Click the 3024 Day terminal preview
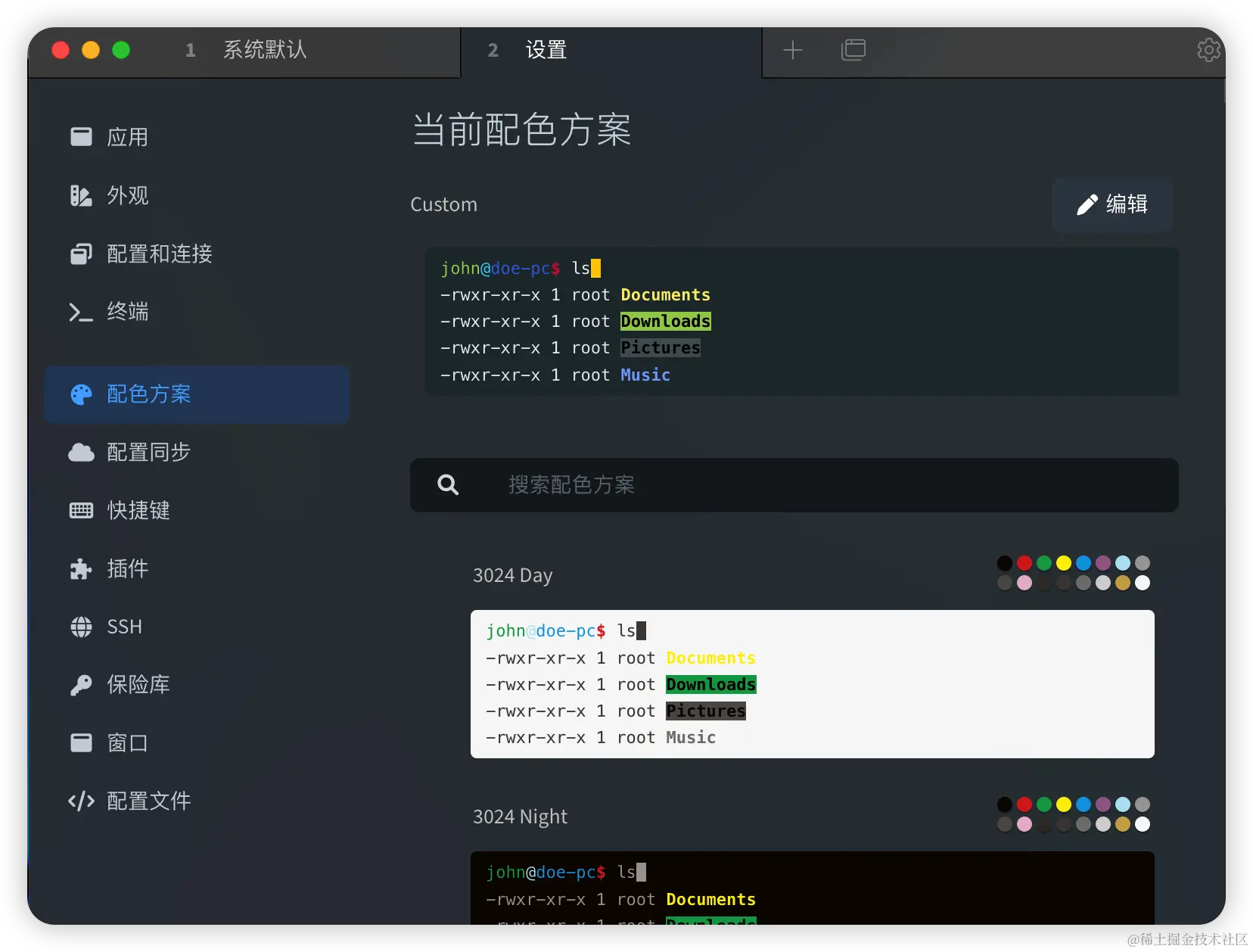Viewport: 1253px width, 952px height. click(813, 684)
